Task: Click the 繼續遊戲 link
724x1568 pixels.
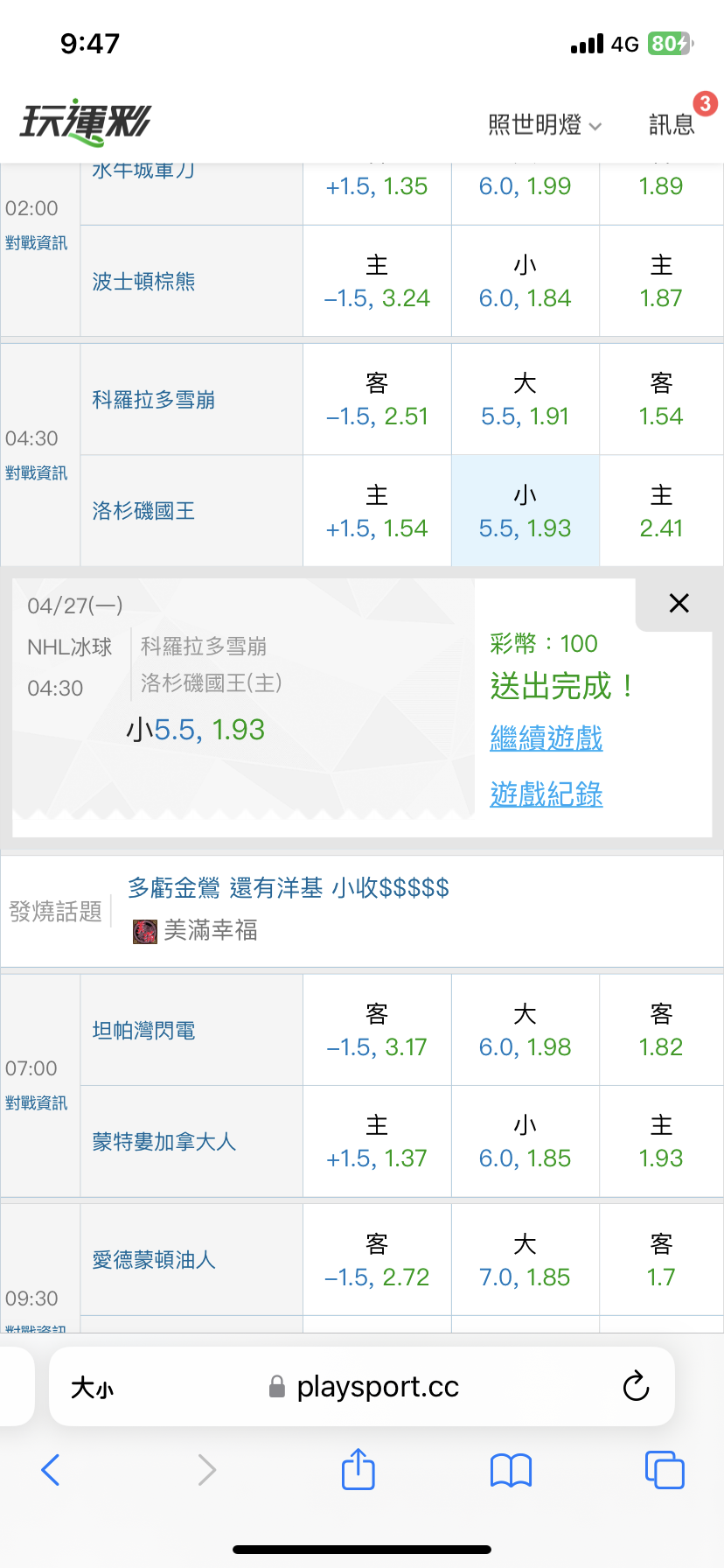Action: (546, 738)
